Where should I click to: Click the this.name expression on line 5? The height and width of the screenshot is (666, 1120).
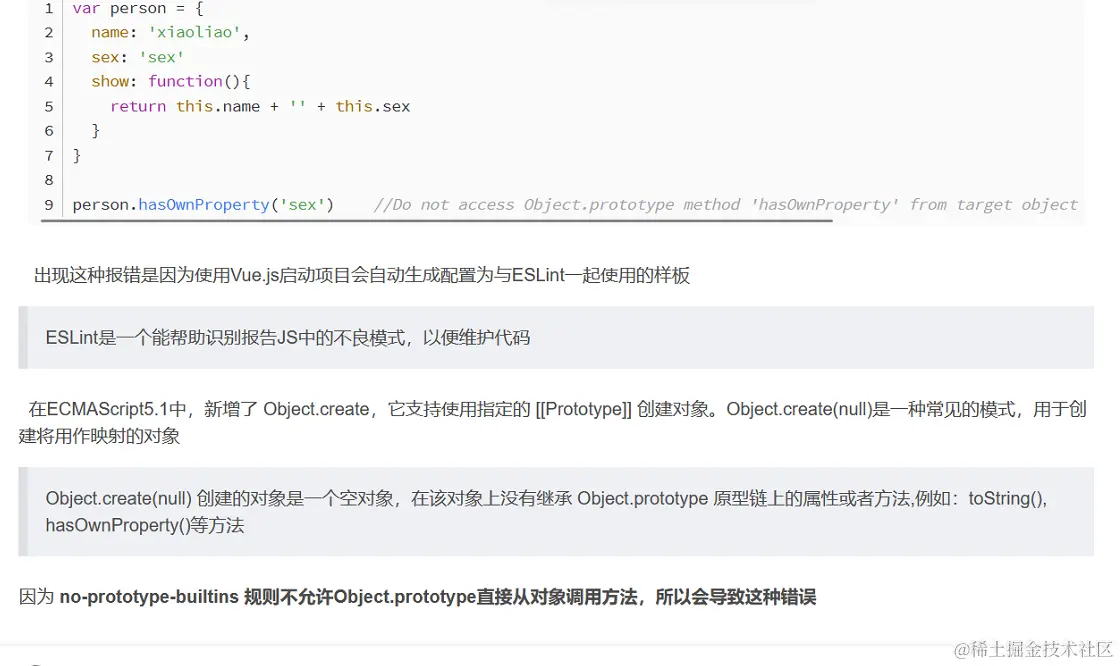218,106
